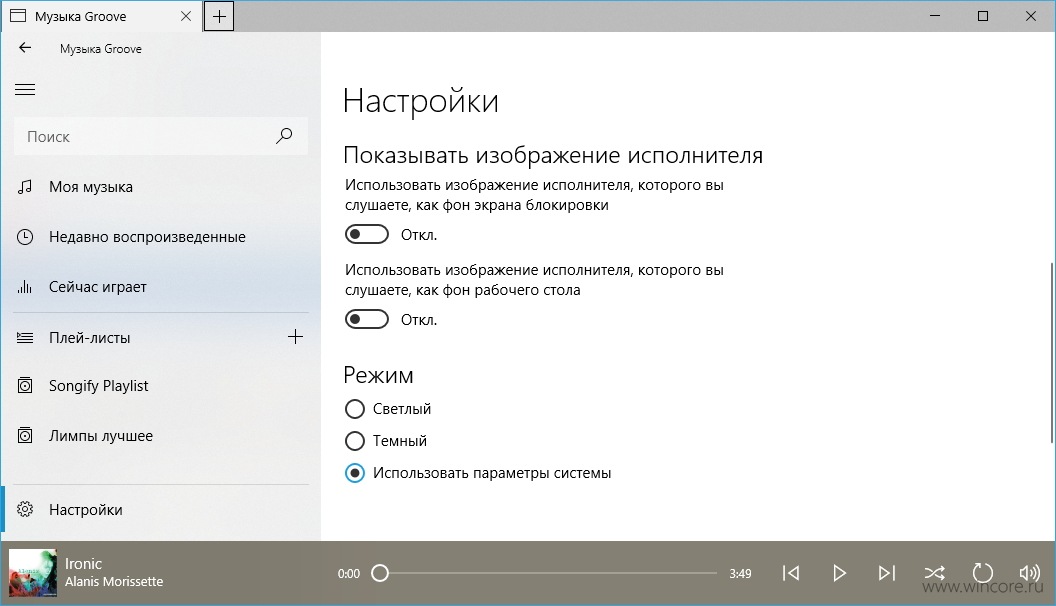The height and width of the screenshot is (606, 1056).
Task: Open Недавно воспроизведенные list
Action: [160, 237]
